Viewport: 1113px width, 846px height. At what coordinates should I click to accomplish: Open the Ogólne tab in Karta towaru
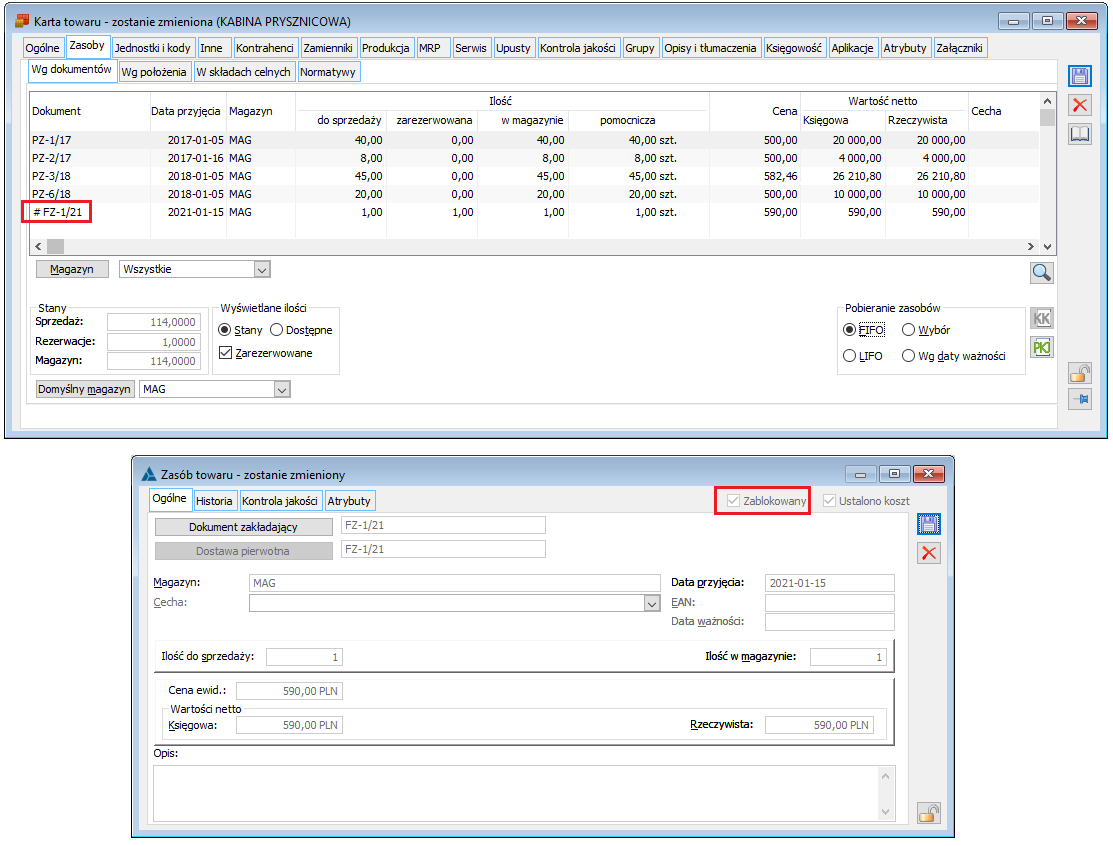pos(43,48)
